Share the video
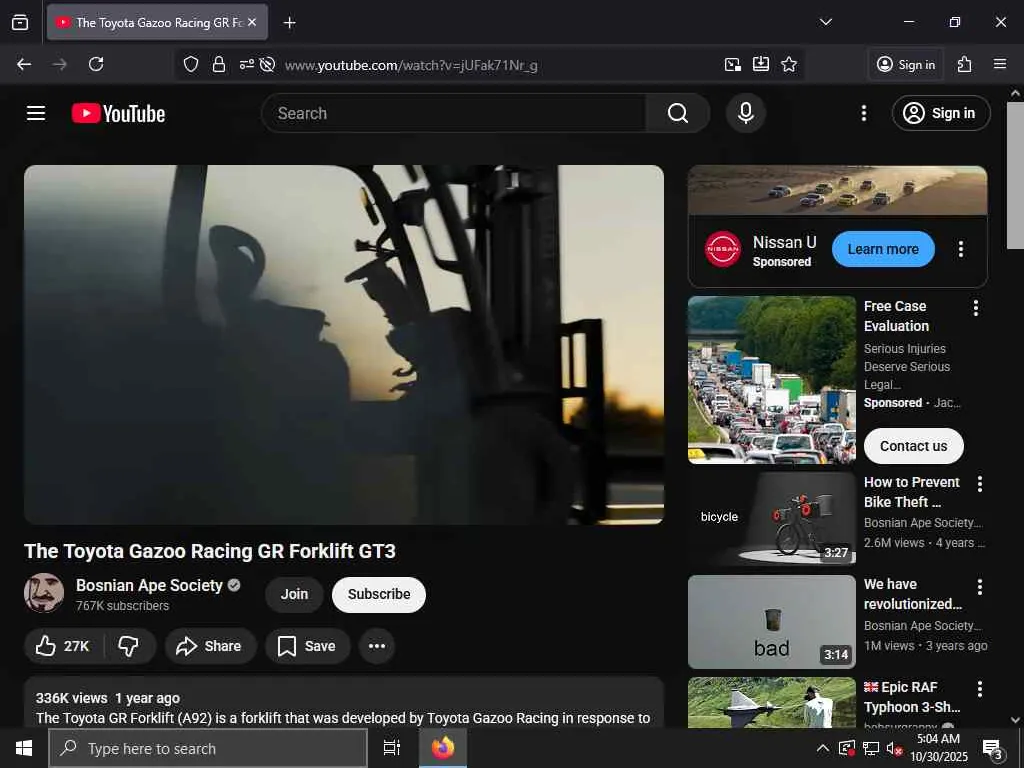 [x=210, y=646]
